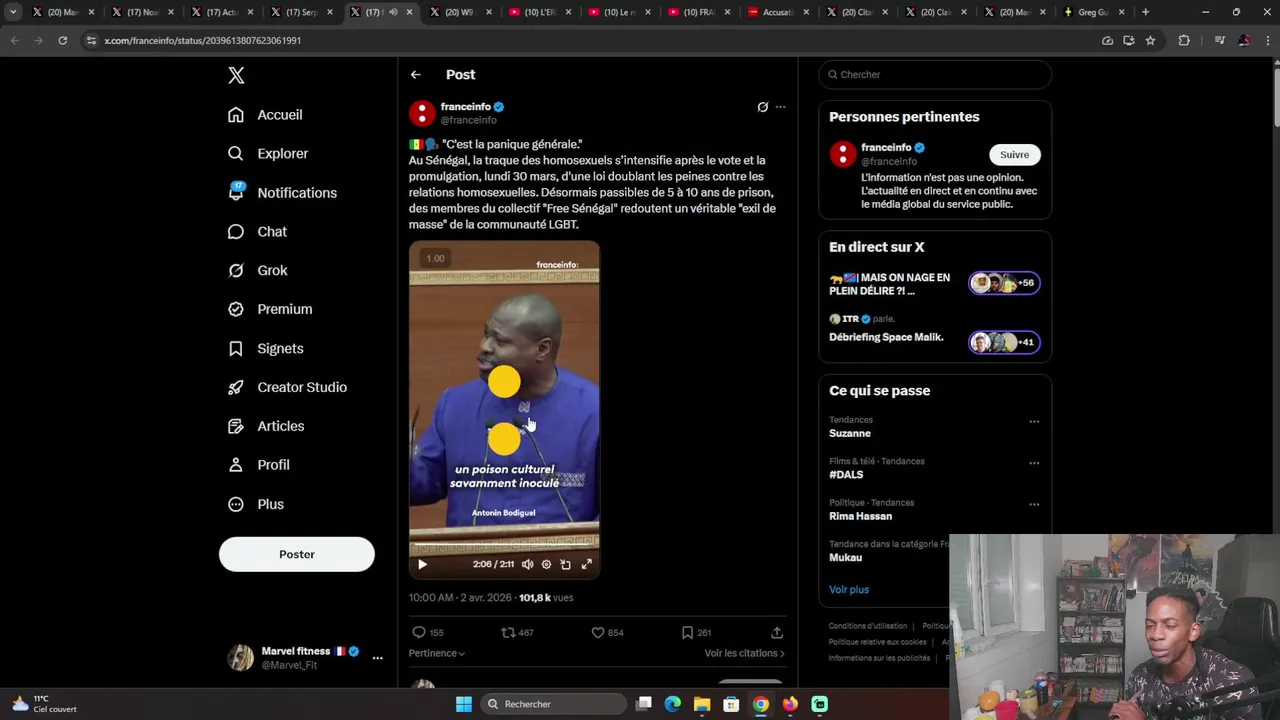1280x720 pixels.
Task: Open options for the #DALS trend
Action: click(1034, 463)
